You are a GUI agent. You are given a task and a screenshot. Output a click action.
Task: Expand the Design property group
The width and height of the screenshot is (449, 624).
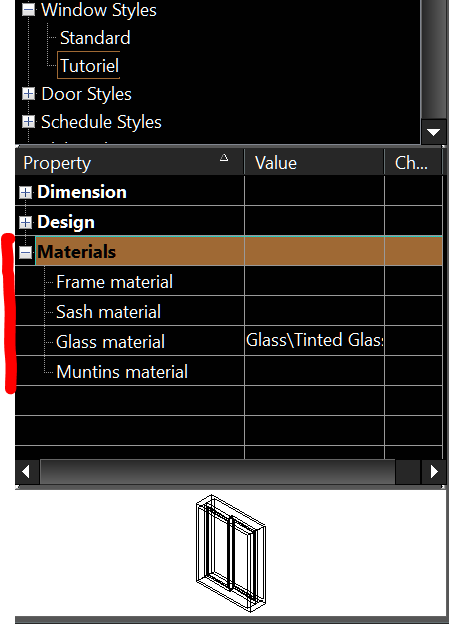coord(25,222)
